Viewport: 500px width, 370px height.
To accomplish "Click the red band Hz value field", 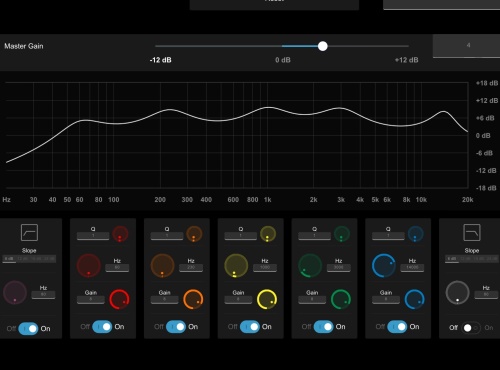I will click(x=117, y=268).
